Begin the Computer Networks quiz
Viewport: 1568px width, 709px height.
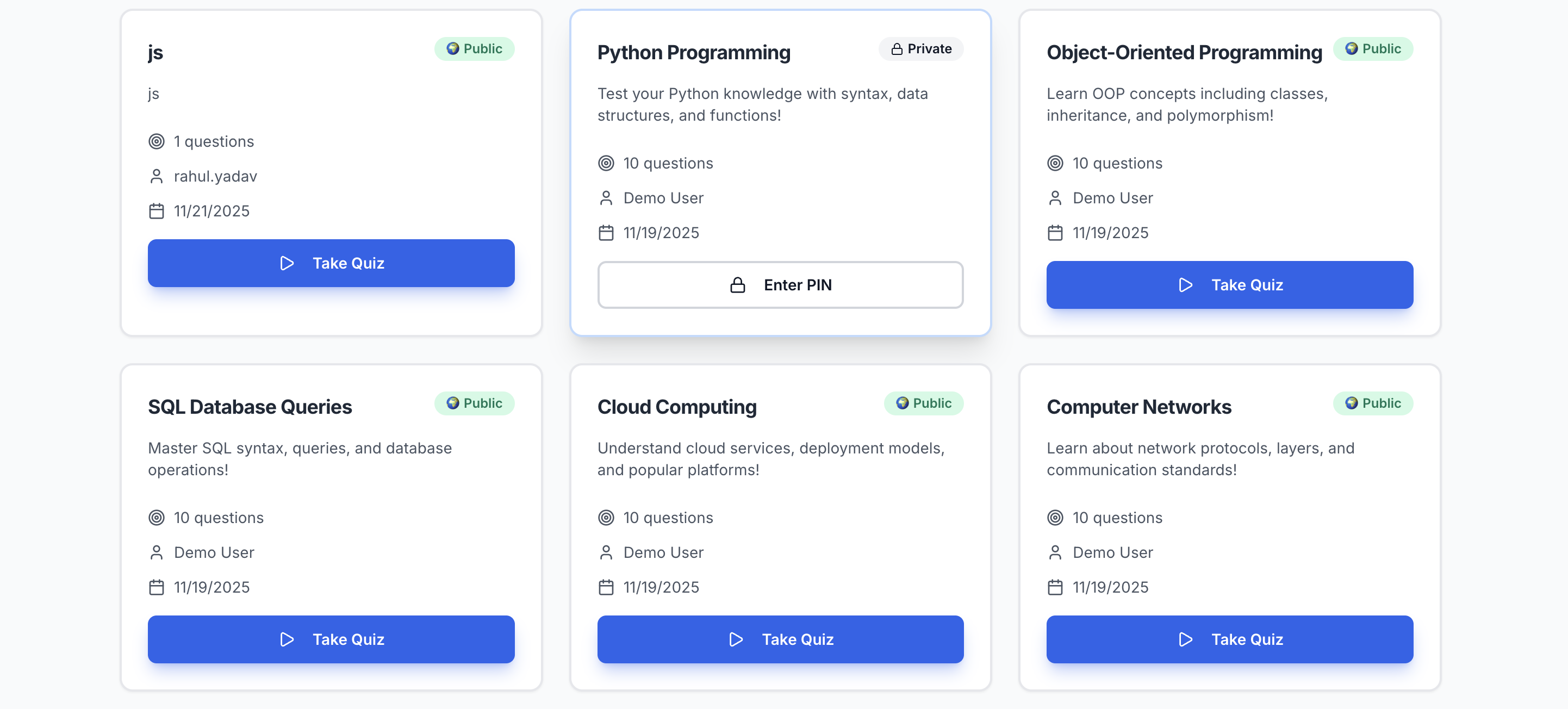[1229, 639]
